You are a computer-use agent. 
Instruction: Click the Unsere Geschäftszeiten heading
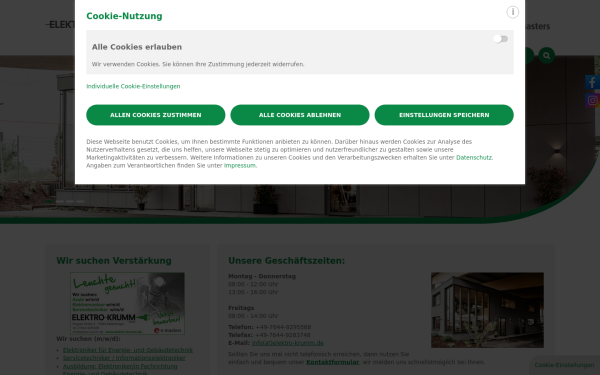pyautogui.click(x=287, y=261)
